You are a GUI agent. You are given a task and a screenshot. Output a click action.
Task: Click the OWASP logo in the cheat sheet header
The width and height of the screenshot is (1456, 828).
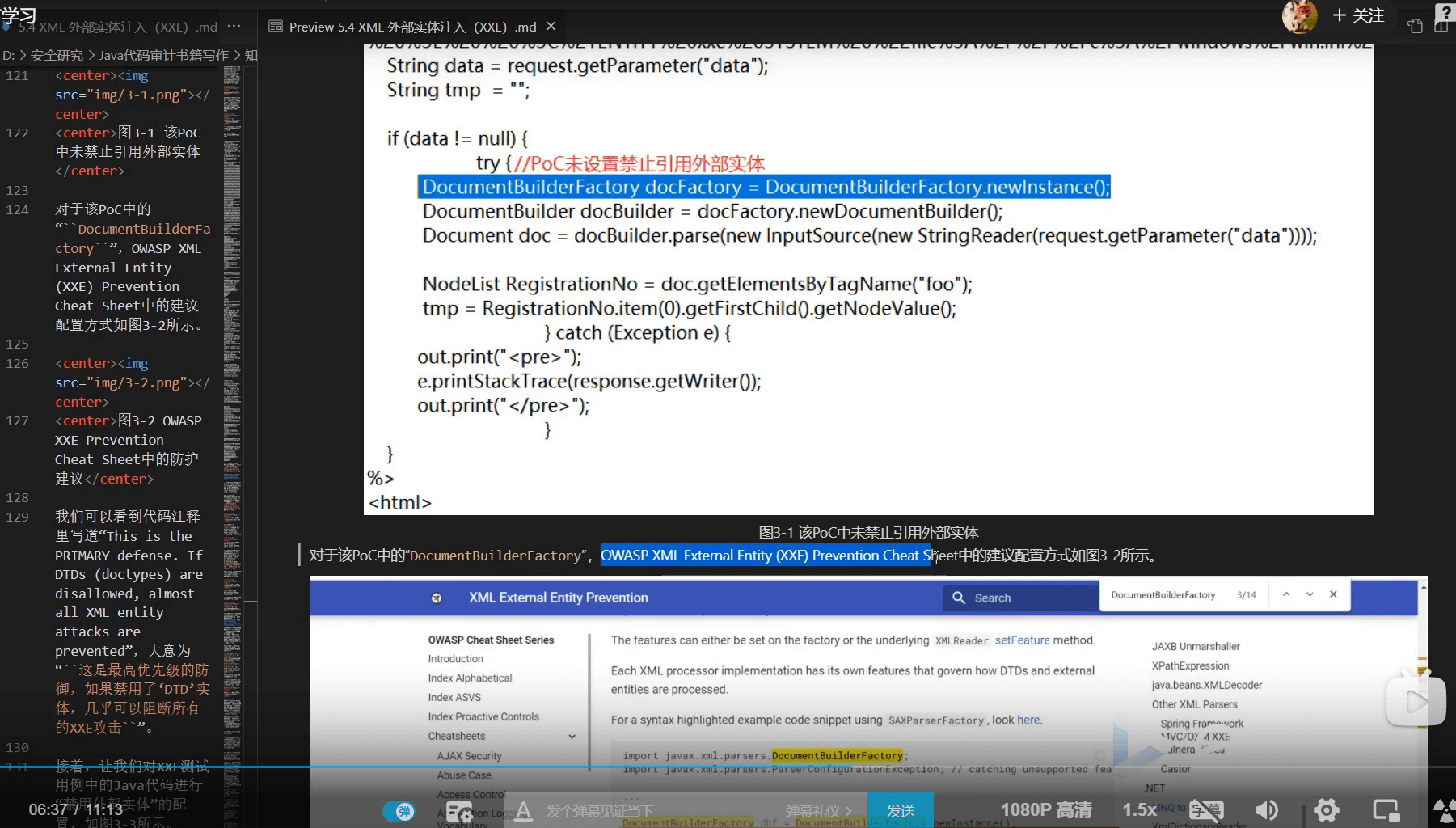pos(437,598)
